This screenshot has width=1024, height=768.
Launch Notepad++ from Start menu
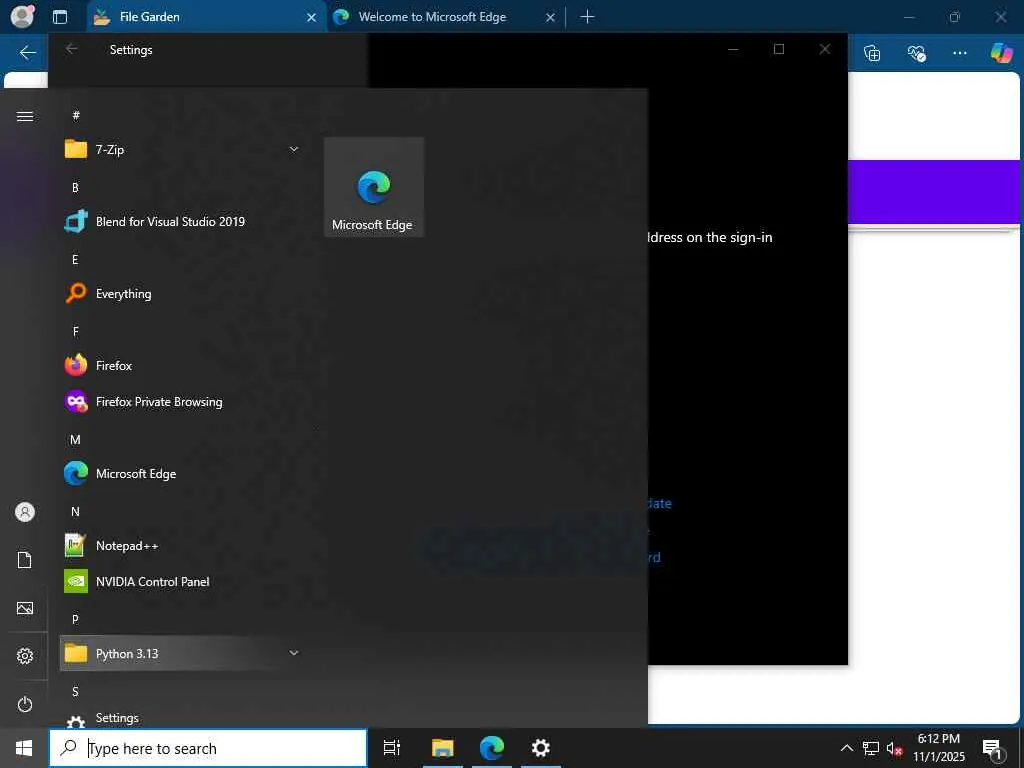(x=183, y=545)
